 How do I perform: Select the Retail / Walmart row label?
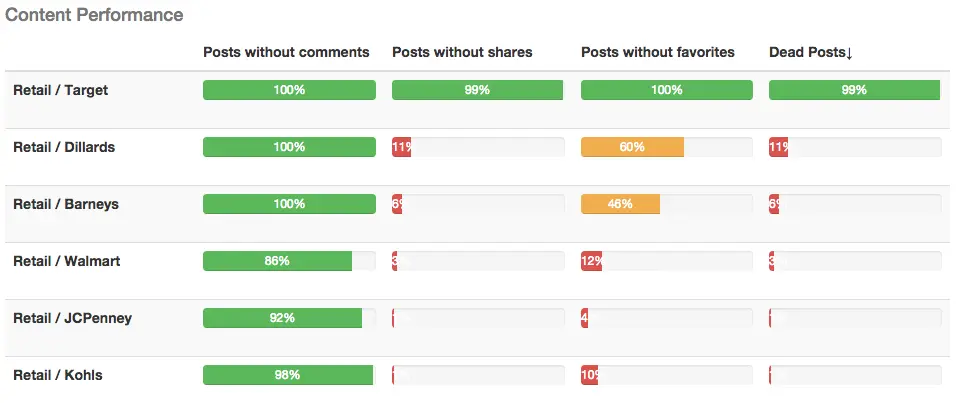66,261
